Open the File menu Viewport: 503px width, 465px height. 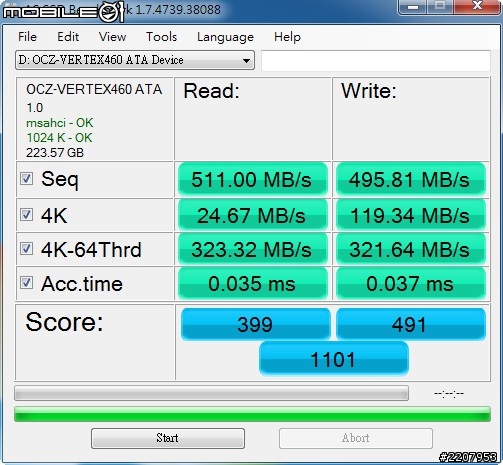(27, 37)
